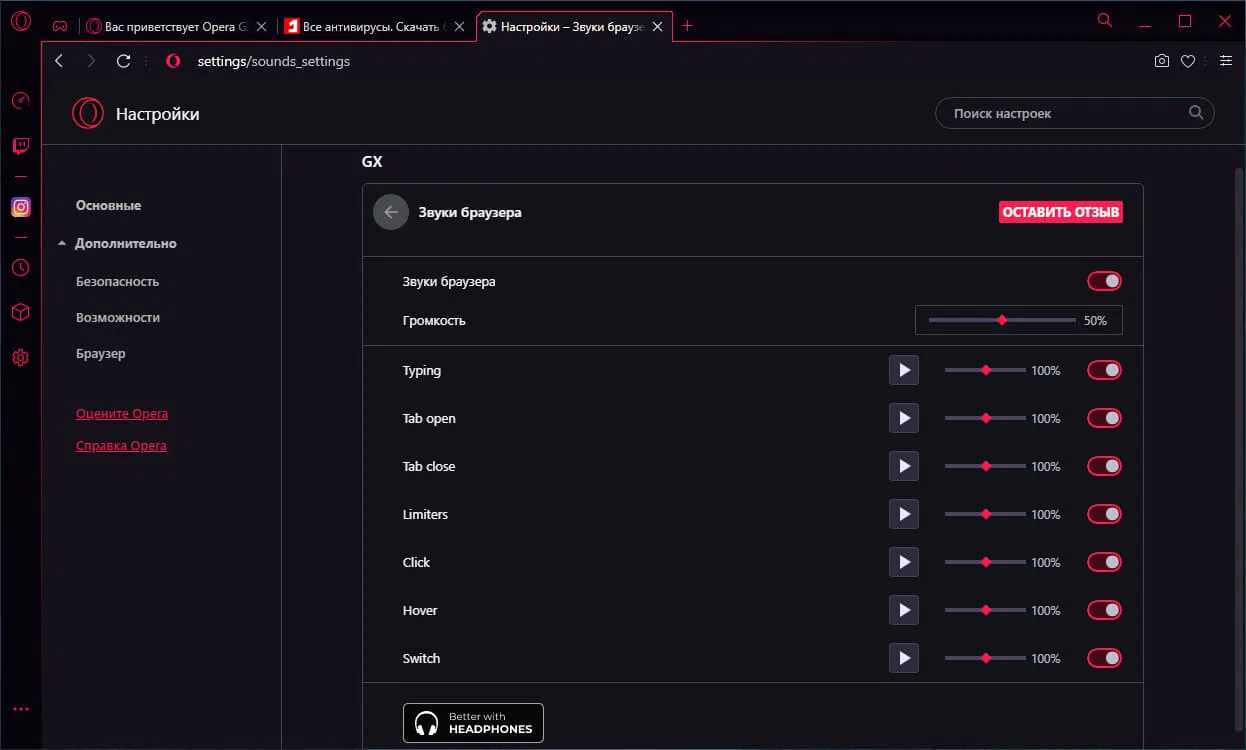Adjust the Tab open volume slider
The height and width of the screenshot is (750, 1246).
coord(985,418)
